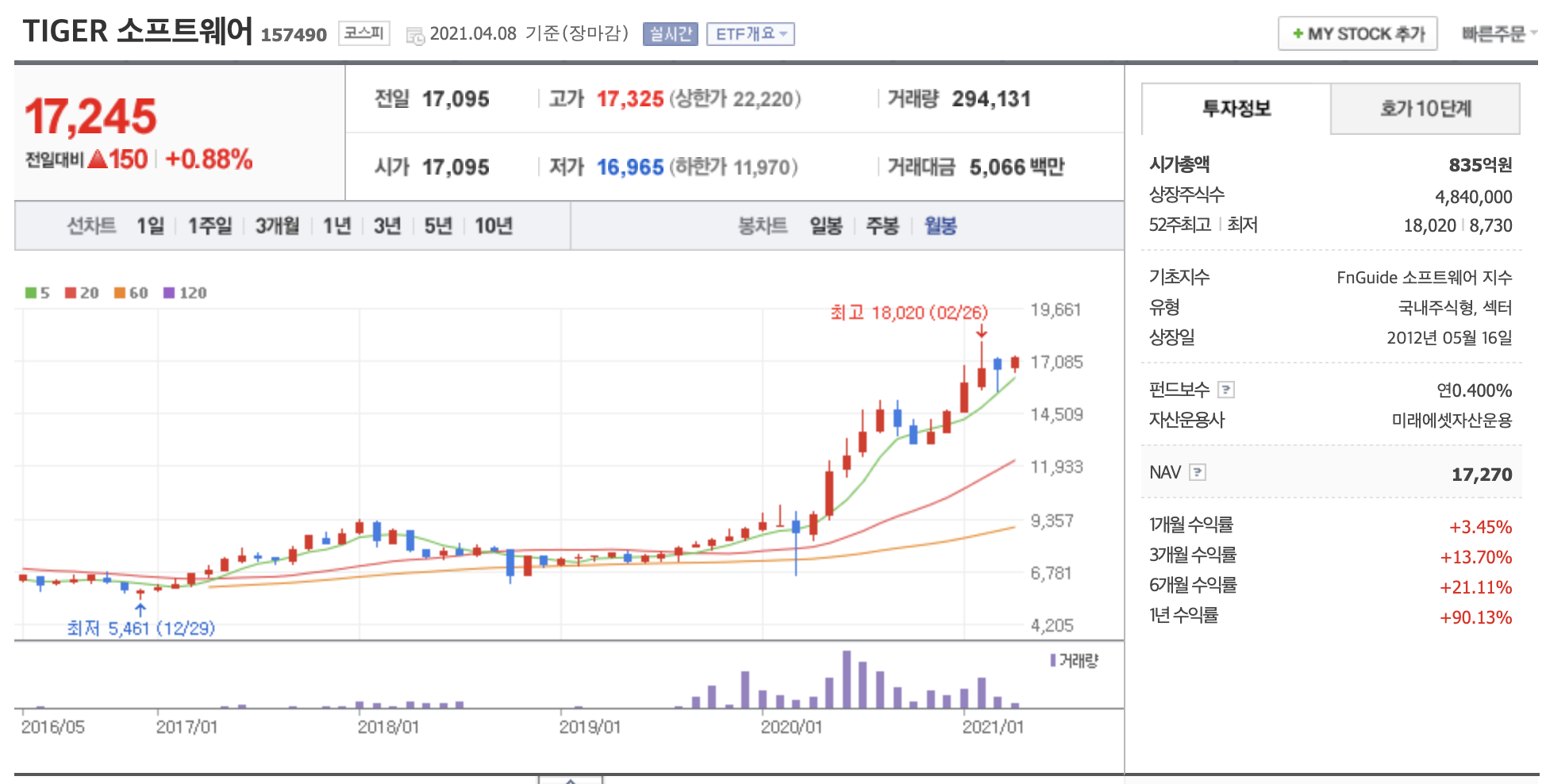The height and width of the screenshot is (784, 1546).
Task: Click the 최저 5,461 (12/29) low marker
Action: (x=140, y=628)
